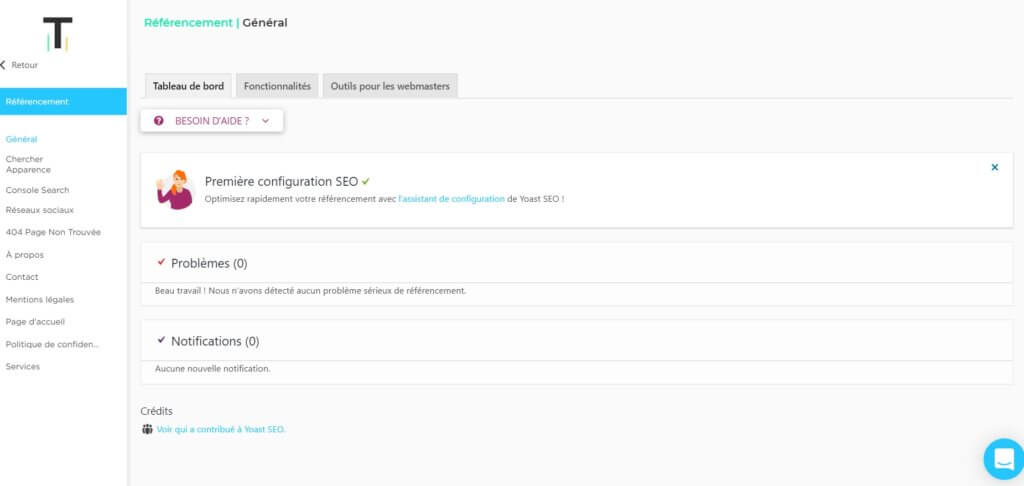Image resolution: width=1024 pixels, height=486 pixels.
Task: Open the 404 Page Non Trouvée item
Action: [53, 232]
